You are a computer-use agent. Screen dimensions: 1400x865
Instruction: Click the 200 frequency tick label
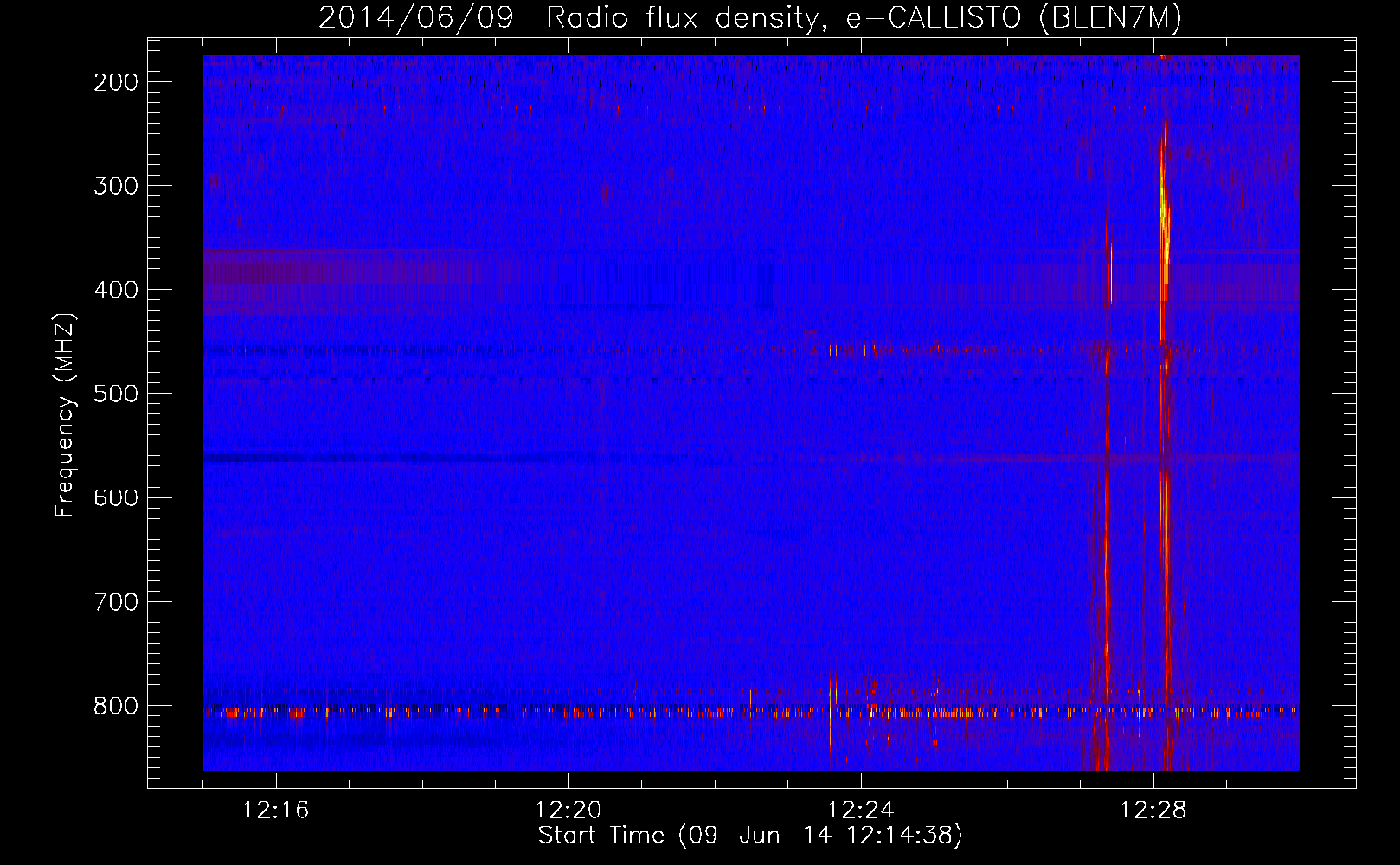[x=115, y=82]
